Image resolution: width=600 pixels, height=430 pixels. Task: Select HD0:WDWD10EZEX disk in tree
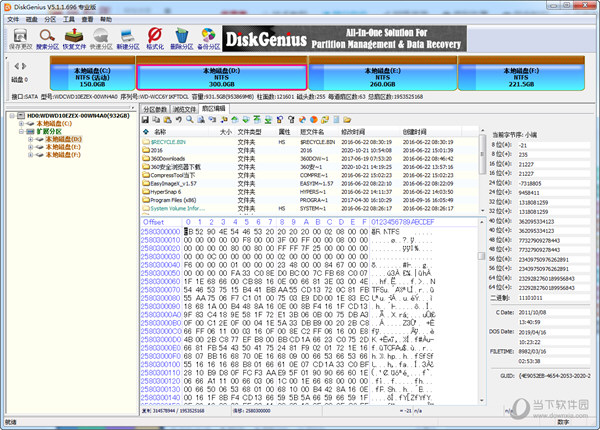click(78, 116)
